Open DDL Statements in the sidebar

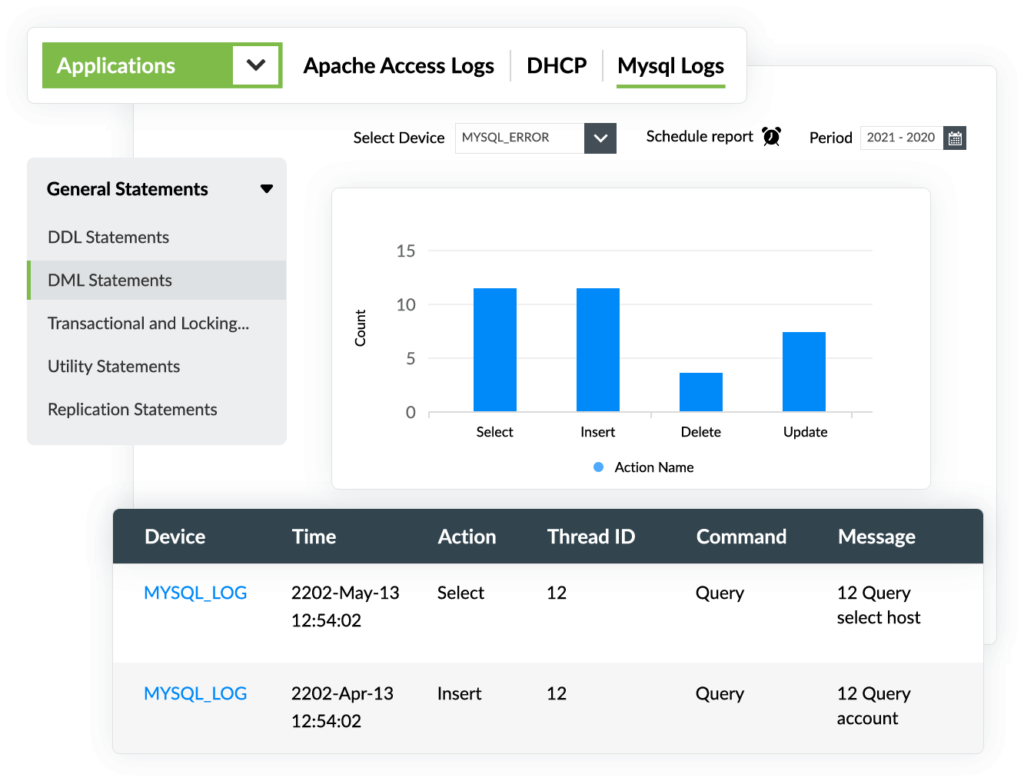point(108,237)
